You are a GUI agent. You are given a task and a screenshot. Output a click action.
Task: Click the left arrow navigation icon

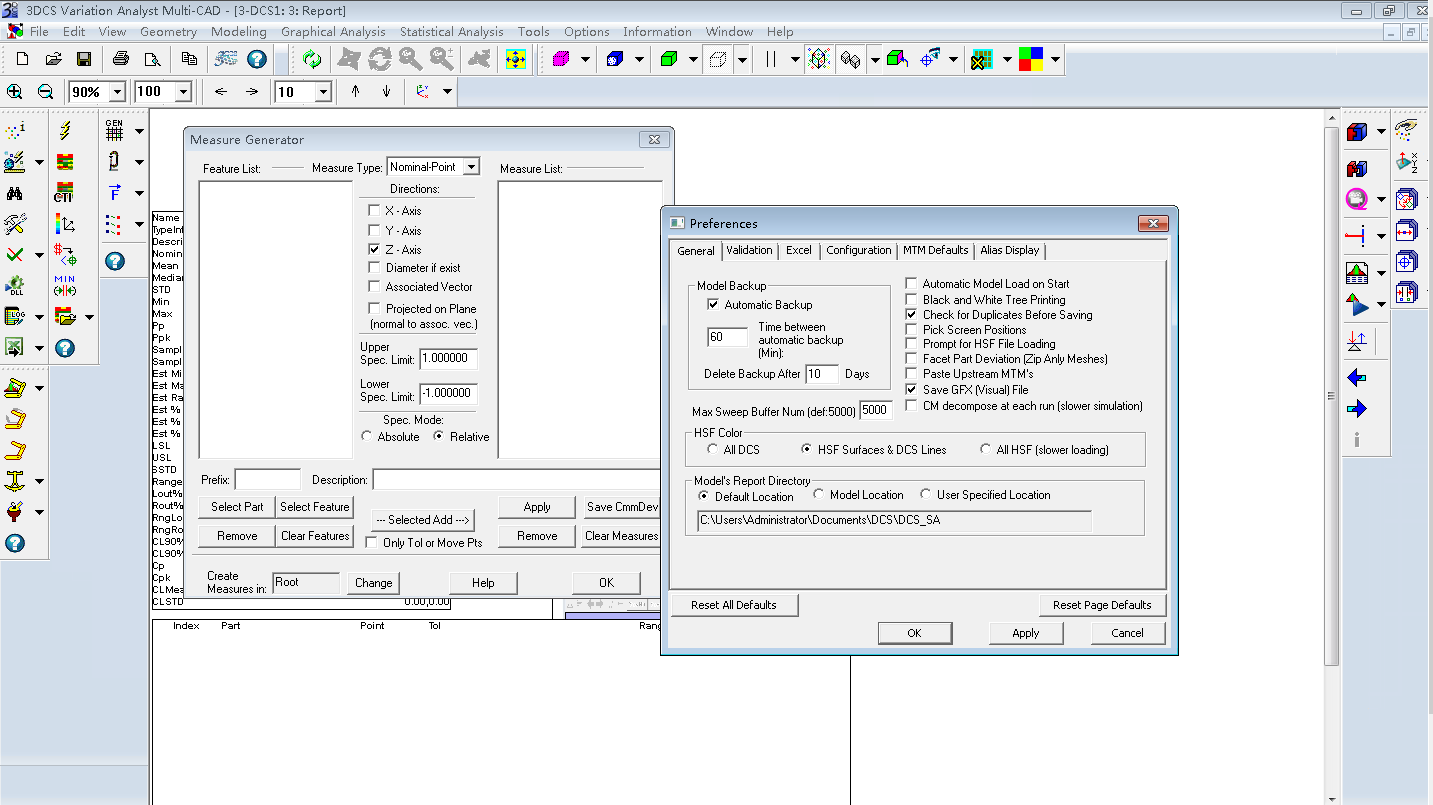(x=221, y=92)
